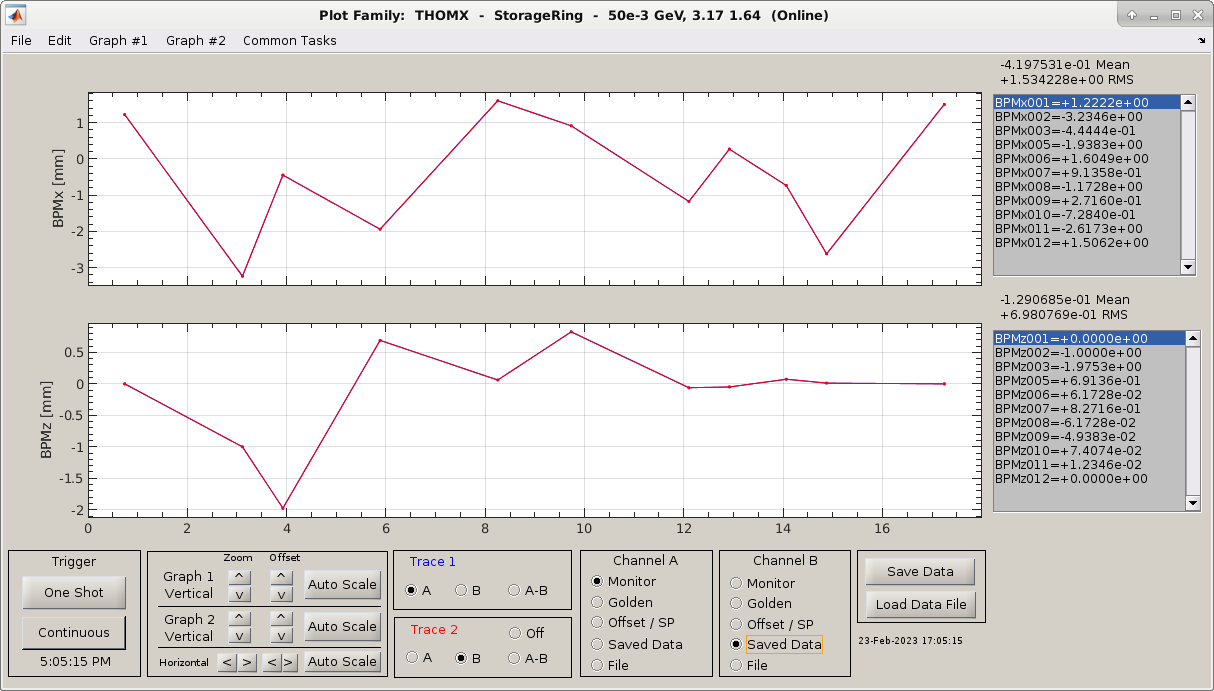This screenshot has width=1214, height=691.
Task: Click the menu bar dock arrow icon
Action: click(x=1201, y=41)
